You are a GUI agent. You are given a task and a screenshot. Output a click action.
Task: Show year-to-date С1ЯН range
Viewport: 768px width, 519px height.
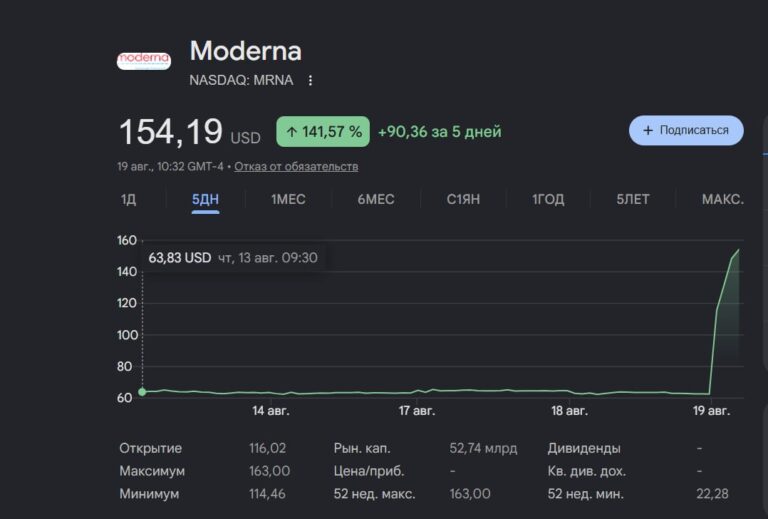[463, 199]
